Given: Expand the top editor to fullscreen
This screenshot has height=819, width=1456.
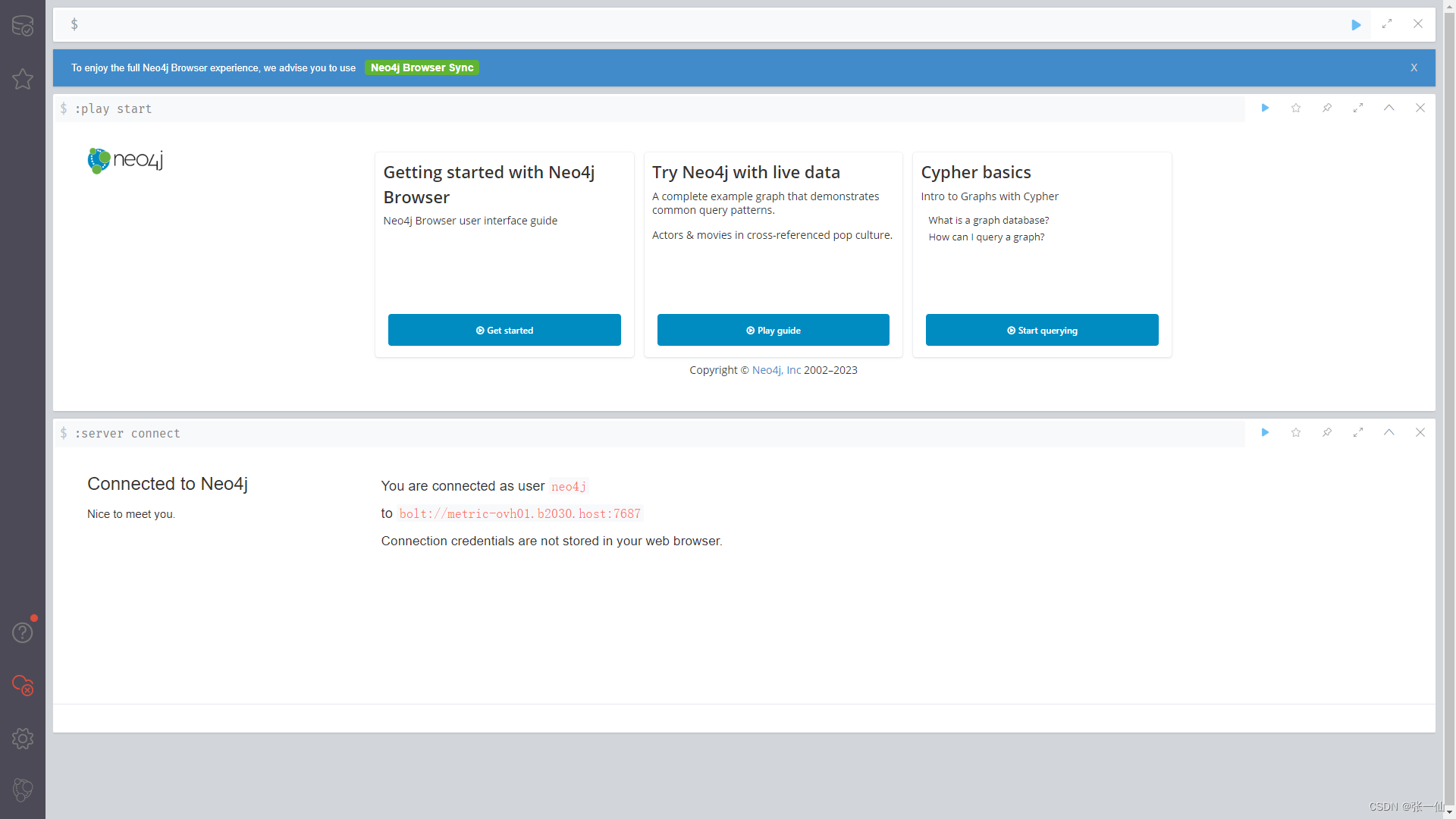Looking at the screenshot, I should [1387, 24].
